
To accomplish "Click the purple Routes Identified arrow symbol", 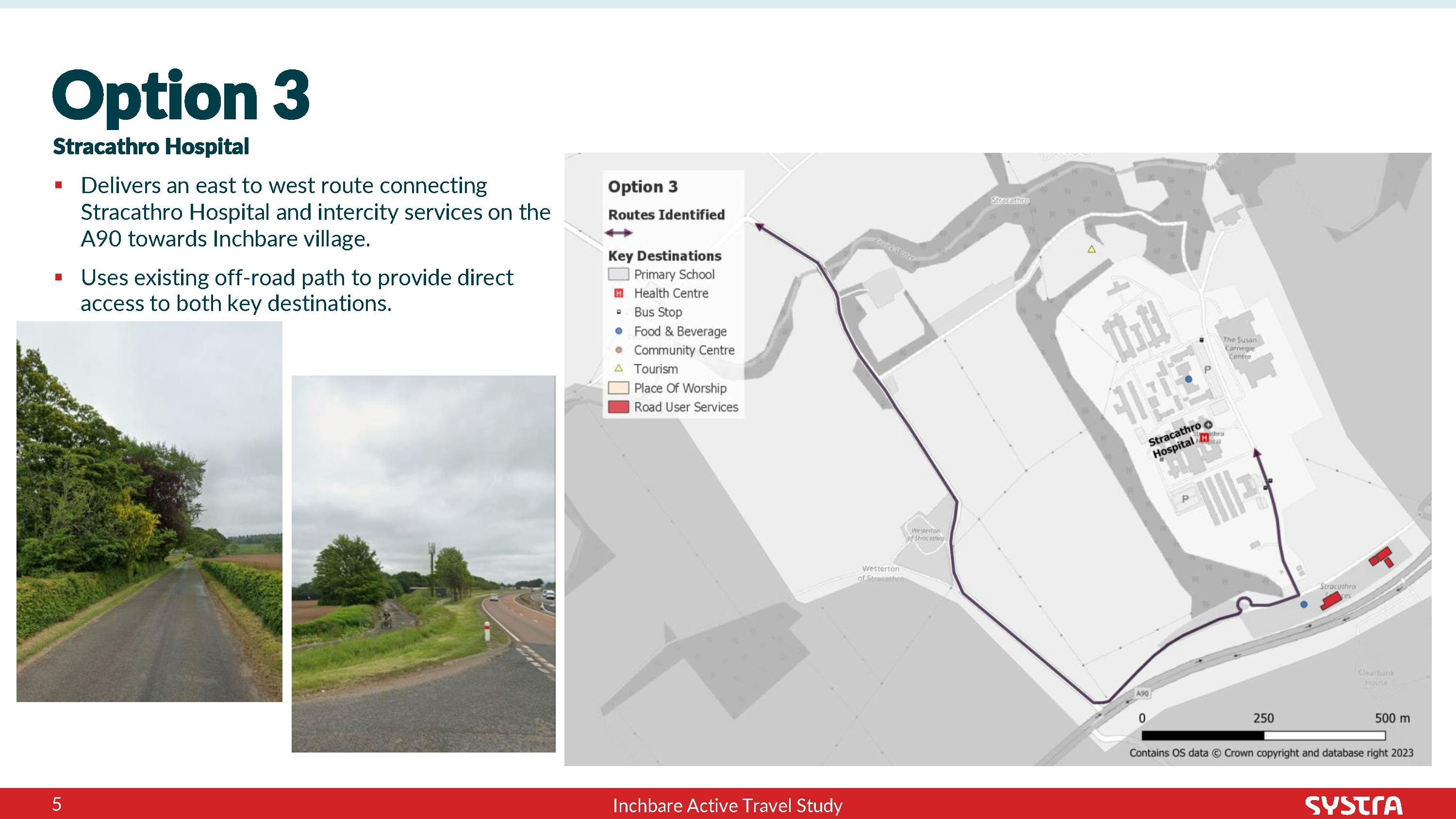I will (x=618, y=232).
